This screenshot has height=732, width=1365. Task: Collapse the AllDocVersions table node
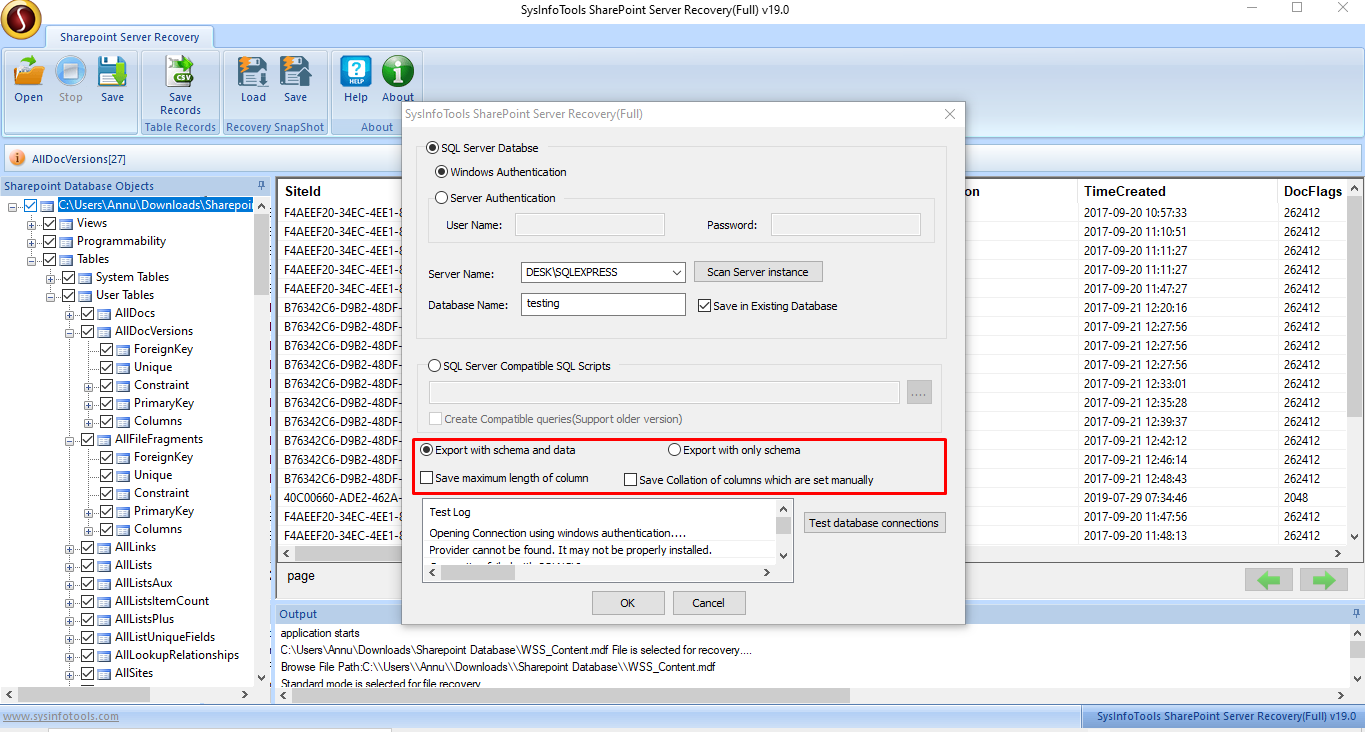tap(70, 332)
